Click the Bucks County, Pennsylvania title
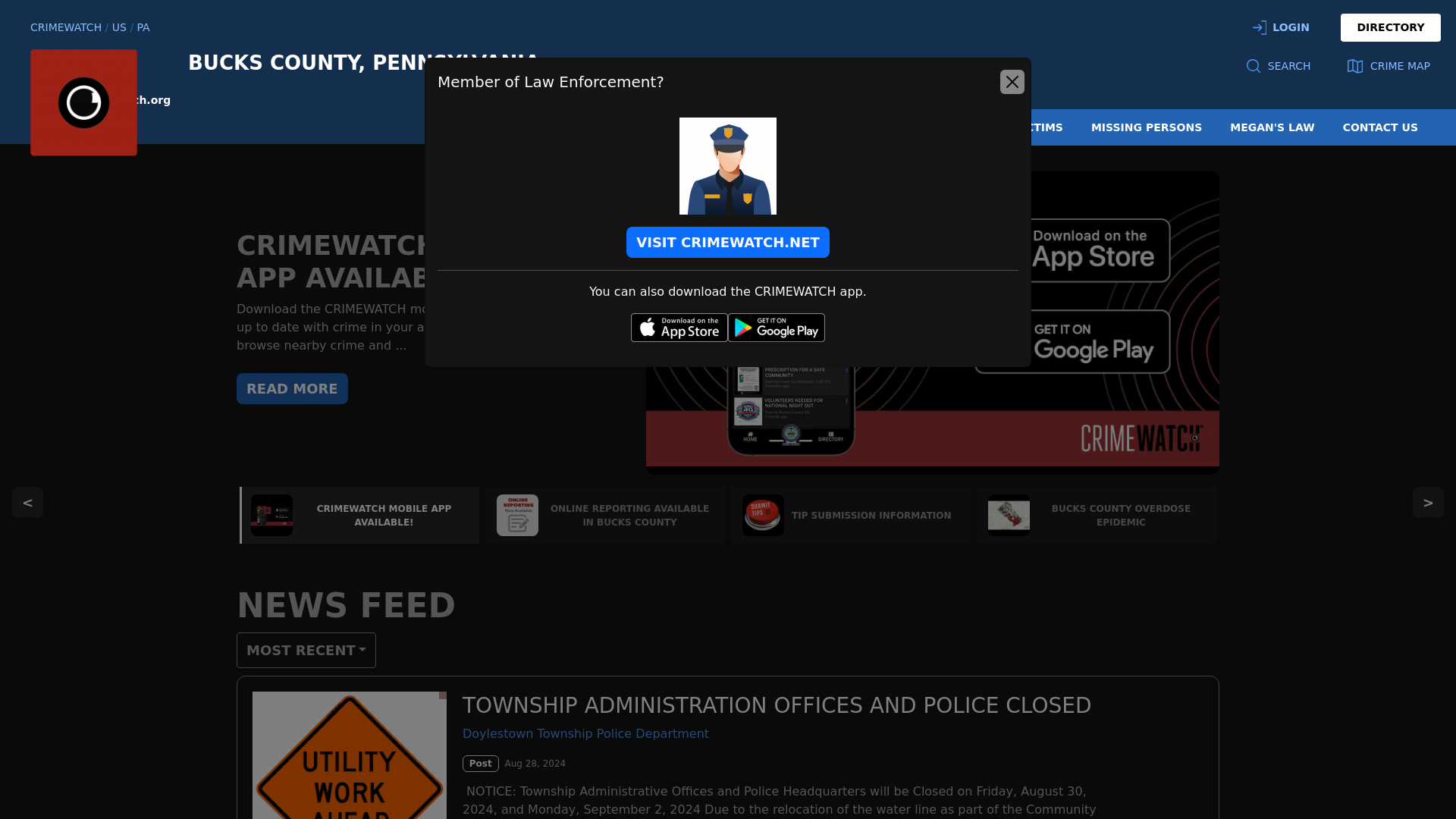This screenshot has width=1456, height=819. click(x=363, y=63)
